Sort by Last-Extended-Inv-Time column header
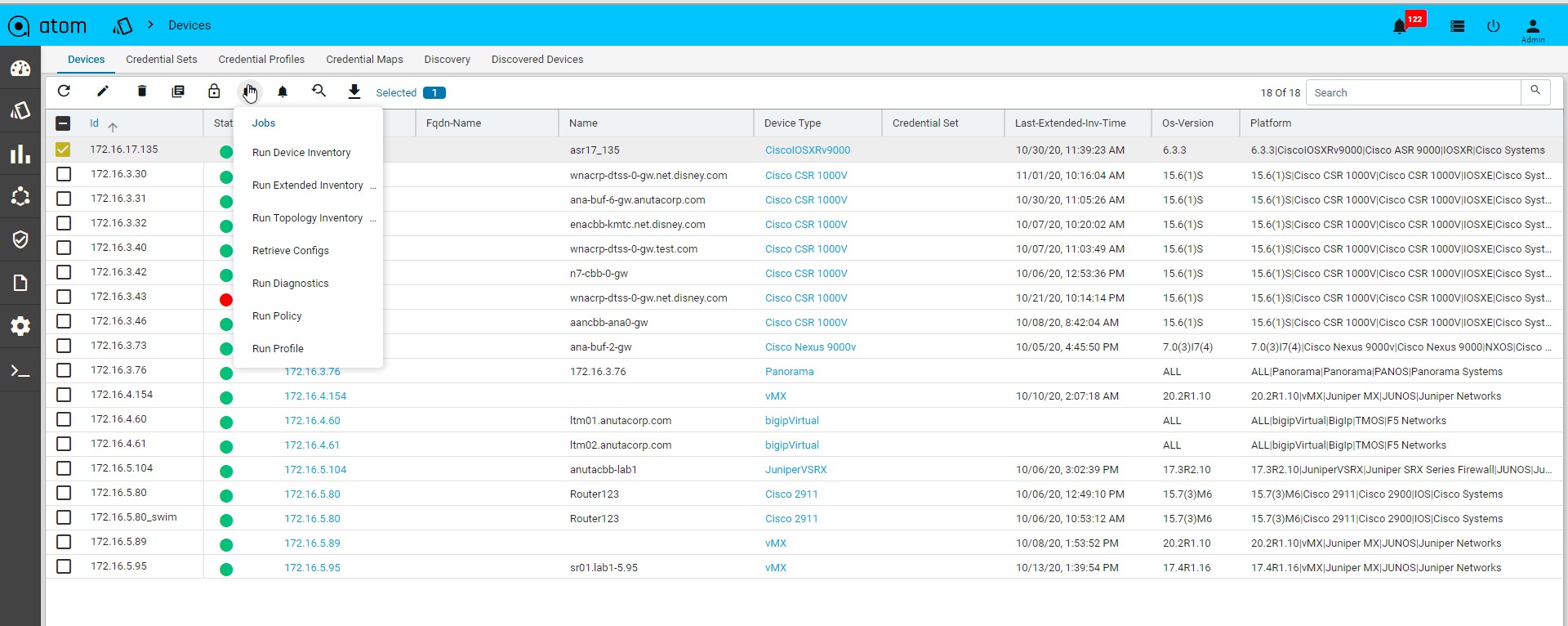Screen dimensions: 1568x626 [1070, 123]
